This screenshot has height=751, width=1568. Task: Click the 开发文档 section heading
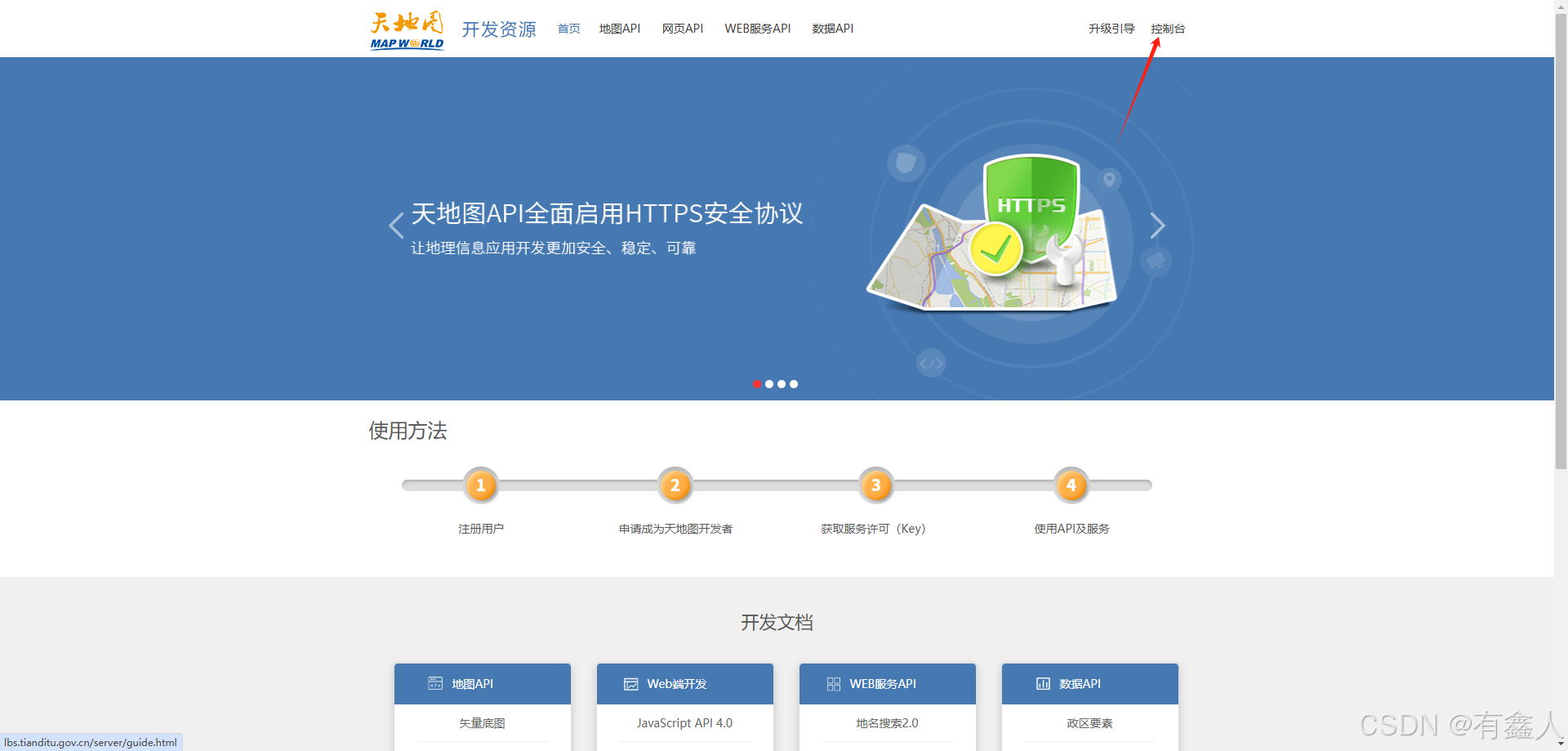point(777,623)
